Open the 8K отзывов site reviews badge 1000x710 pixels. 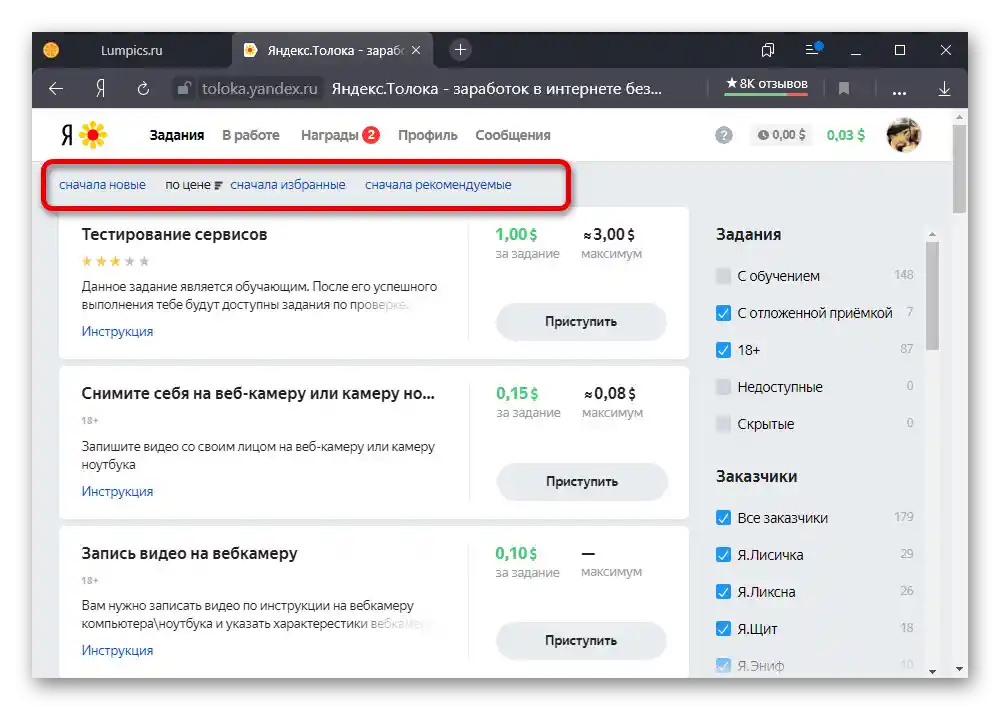click(x=767, y=84)
